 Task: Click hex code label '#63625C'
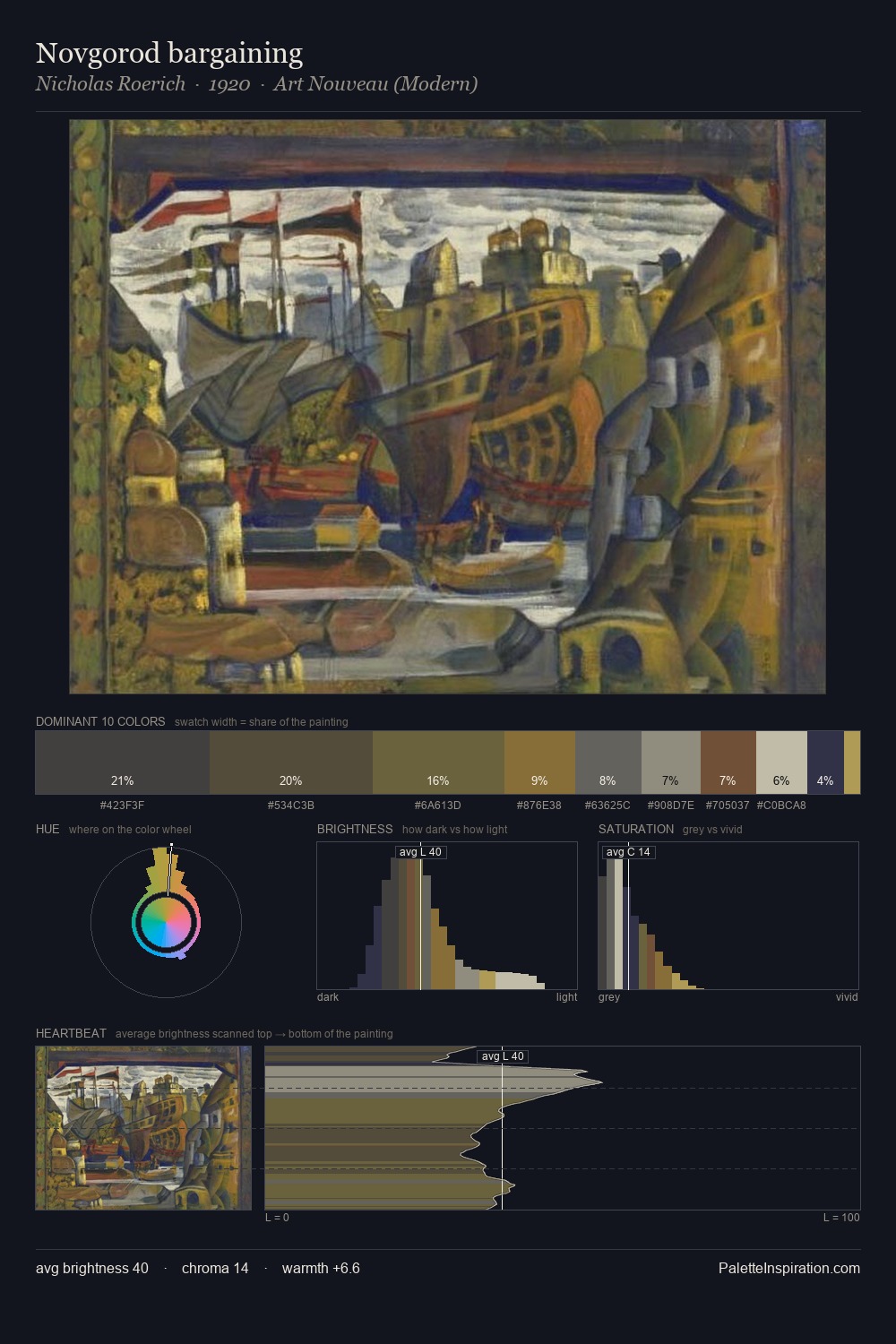tap(607, 805)
